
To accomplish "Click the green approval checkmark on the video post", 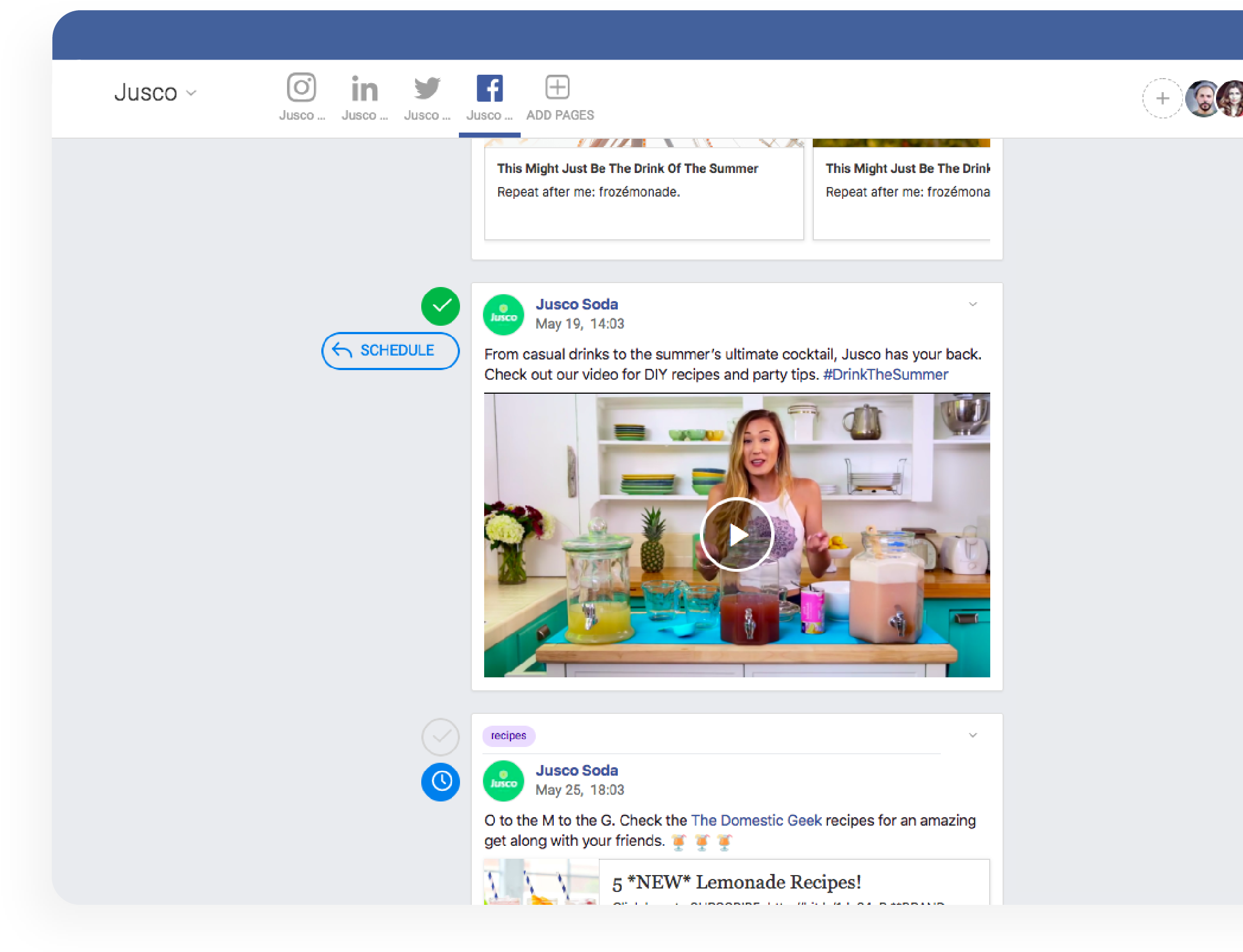I will click(440, 306).
